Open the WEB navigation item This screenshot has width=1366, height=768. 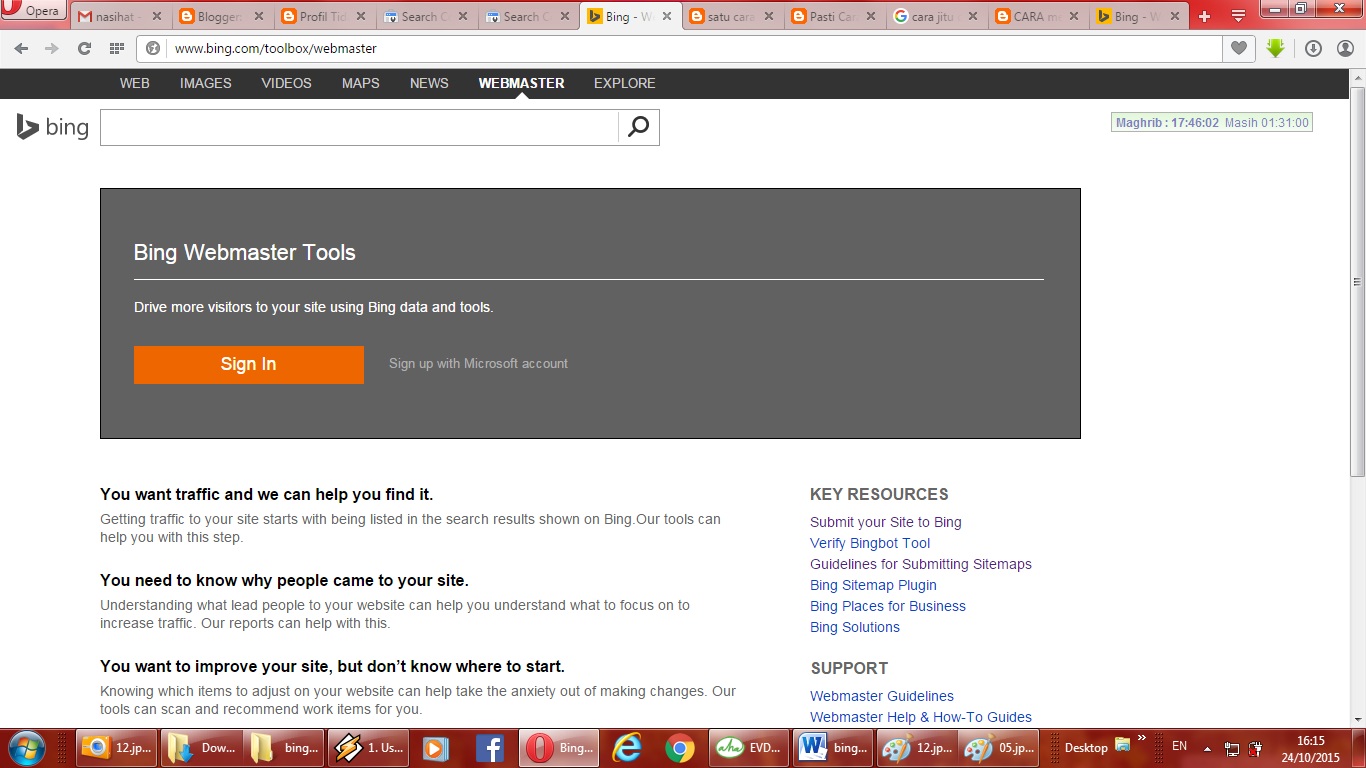click(x=135, y=83)
